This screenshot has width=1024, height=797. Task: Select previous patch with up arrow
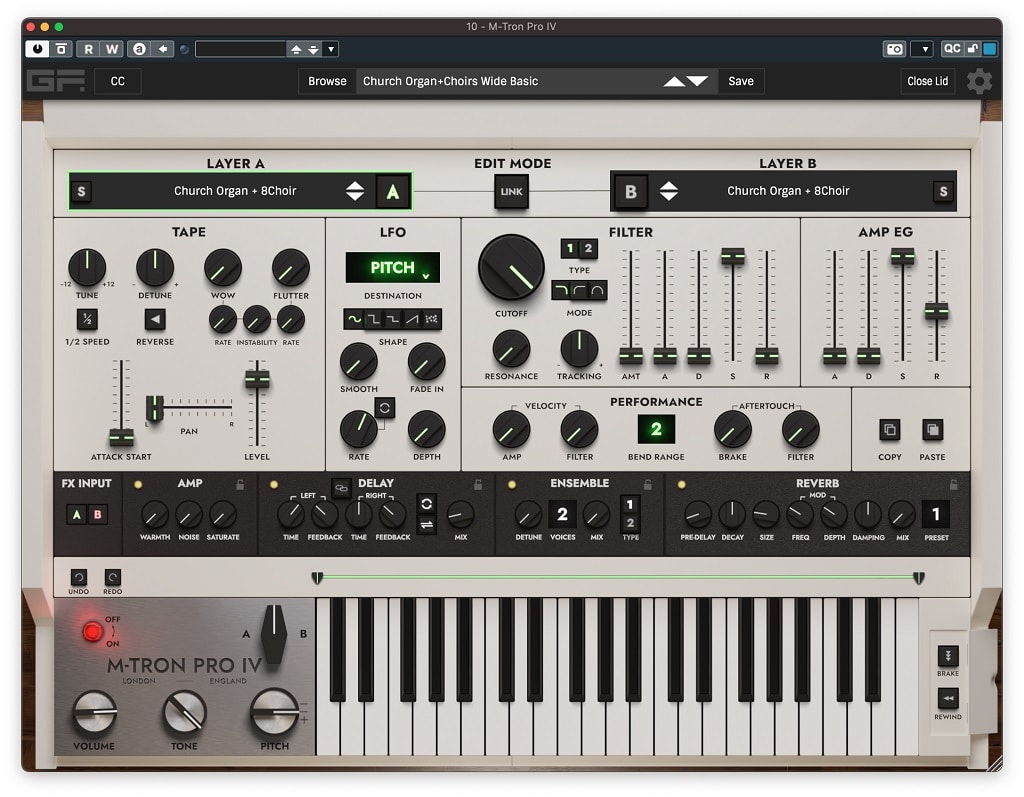(x=674, y=81)
